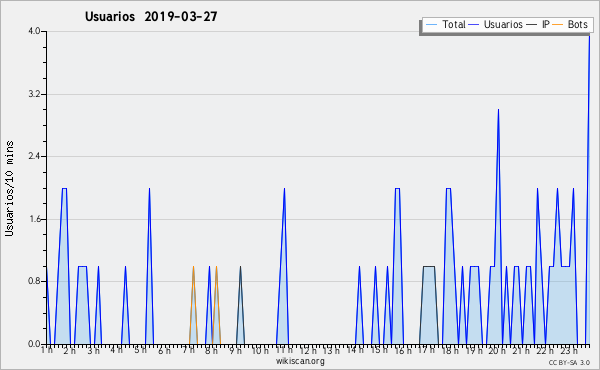Image resolution: width=600 pixels, height=370 pixels.
Task: Click the 13 h x-axis label
Action: [x=331, y=351]
